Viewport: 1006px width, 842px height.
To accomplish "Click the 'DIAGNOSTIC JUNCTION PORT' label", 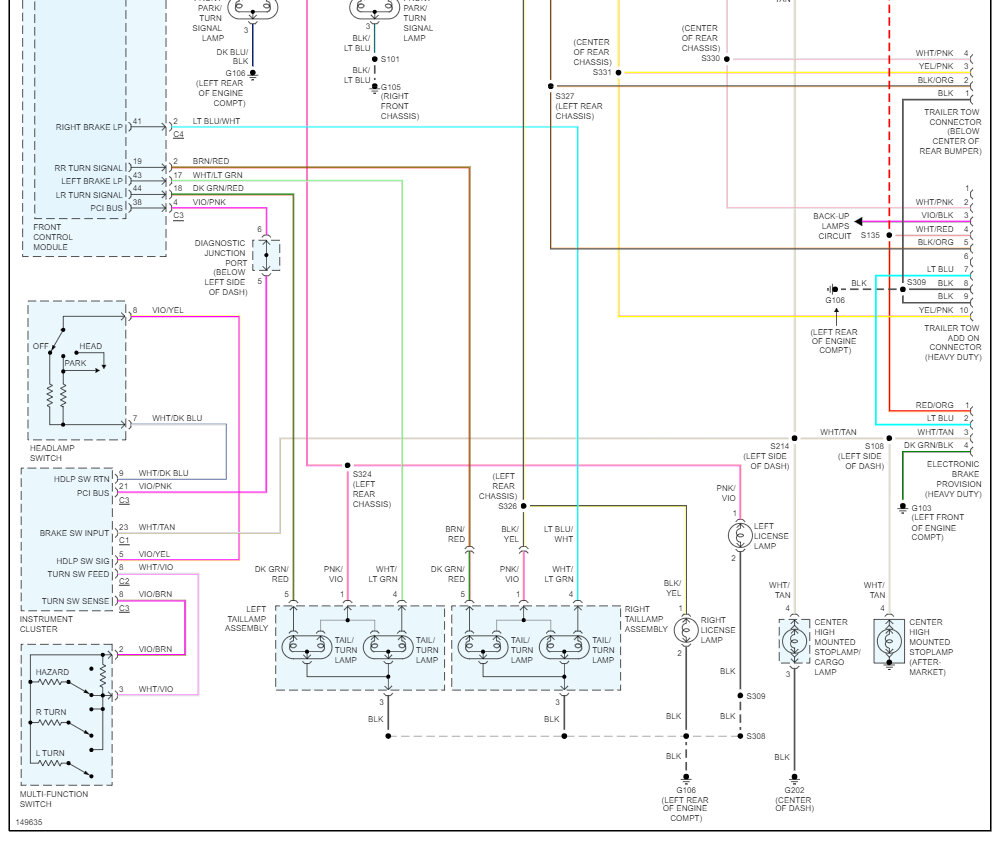I will coord(221,253).
